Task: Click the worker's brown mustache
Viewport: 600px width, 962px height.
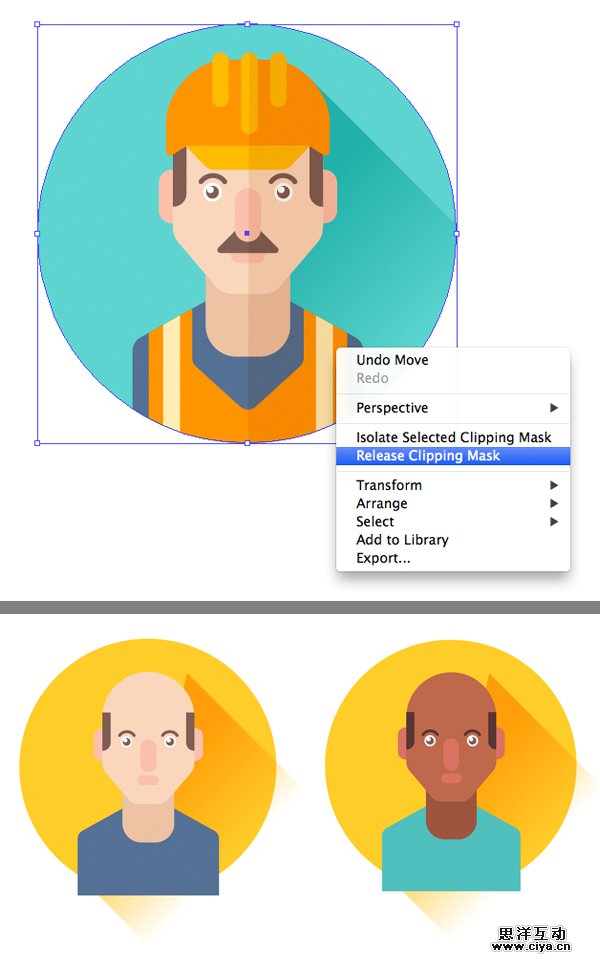Action: click(x=248, y=243)
